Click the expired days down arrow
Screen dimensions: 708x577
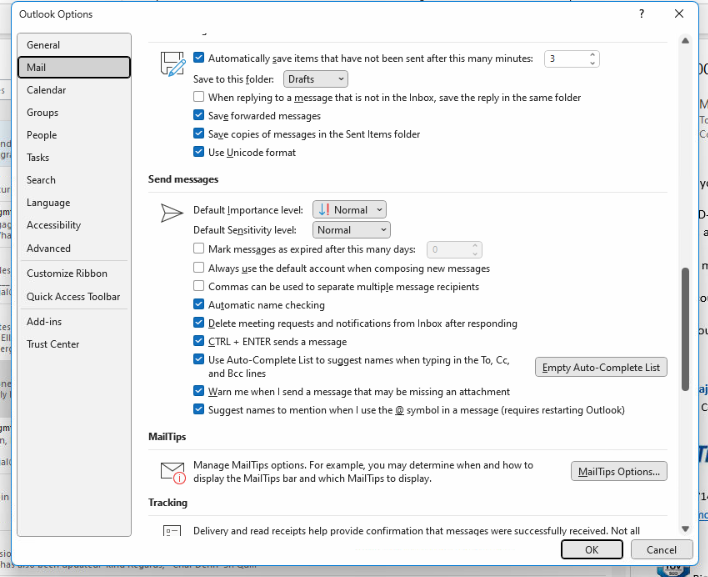[475, 253]
